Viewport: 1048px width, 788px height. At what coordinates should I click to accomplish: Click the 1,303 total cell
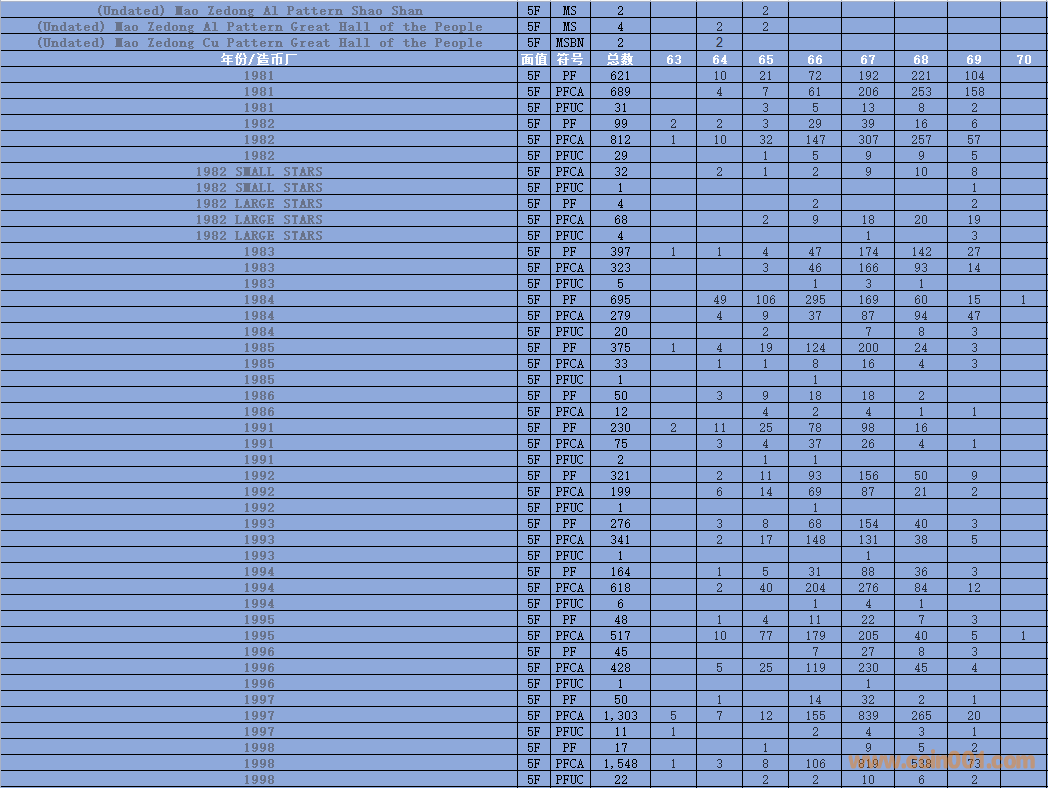coord(620,715)
